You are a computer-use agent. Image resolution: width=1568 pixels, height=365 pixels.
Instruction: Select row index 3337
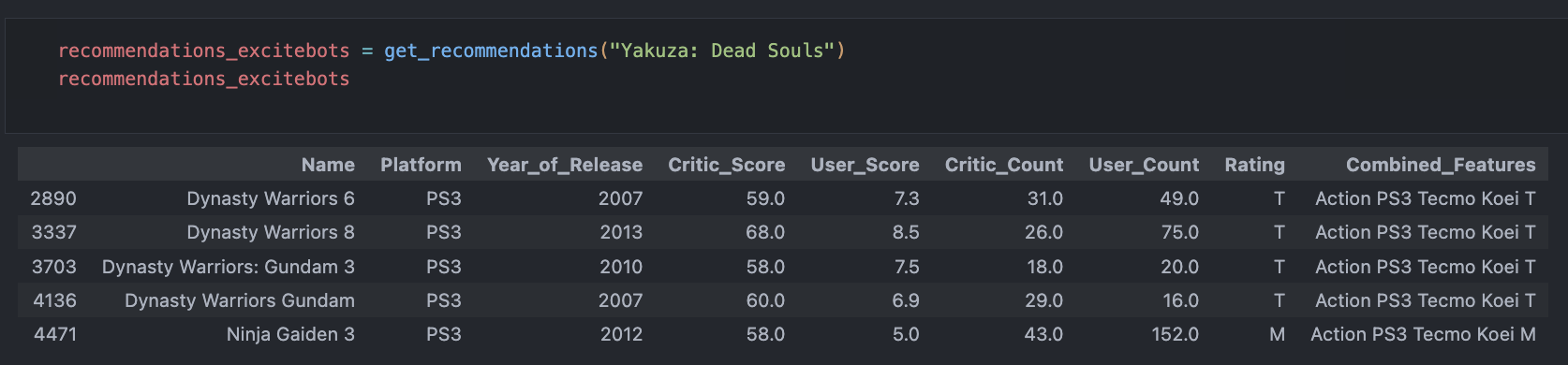53,232
